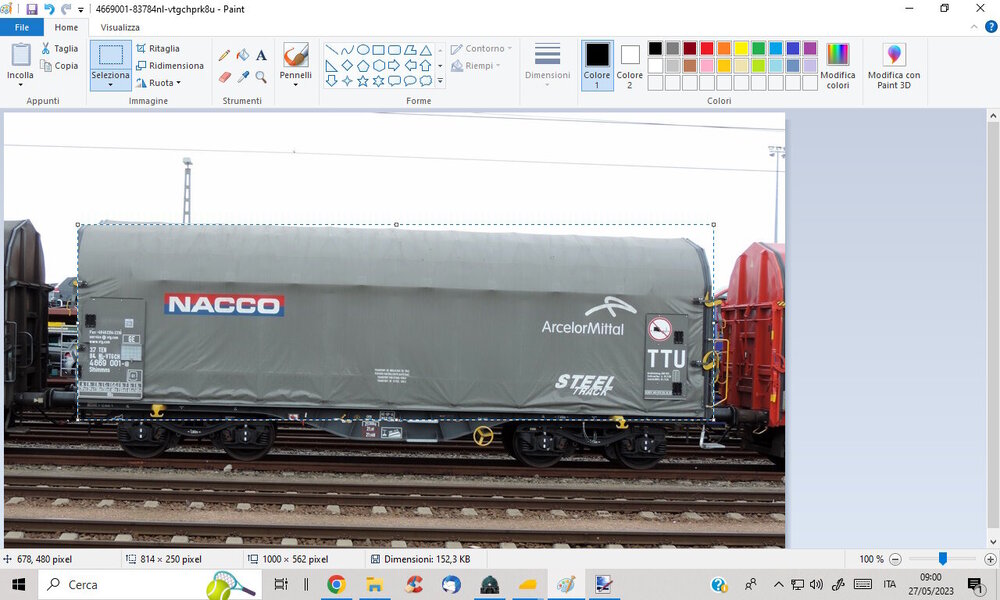Image resolution: width=1000 pixels, height=600 pixels.
Task: Click the zoom in plus button
Action: 990,559
